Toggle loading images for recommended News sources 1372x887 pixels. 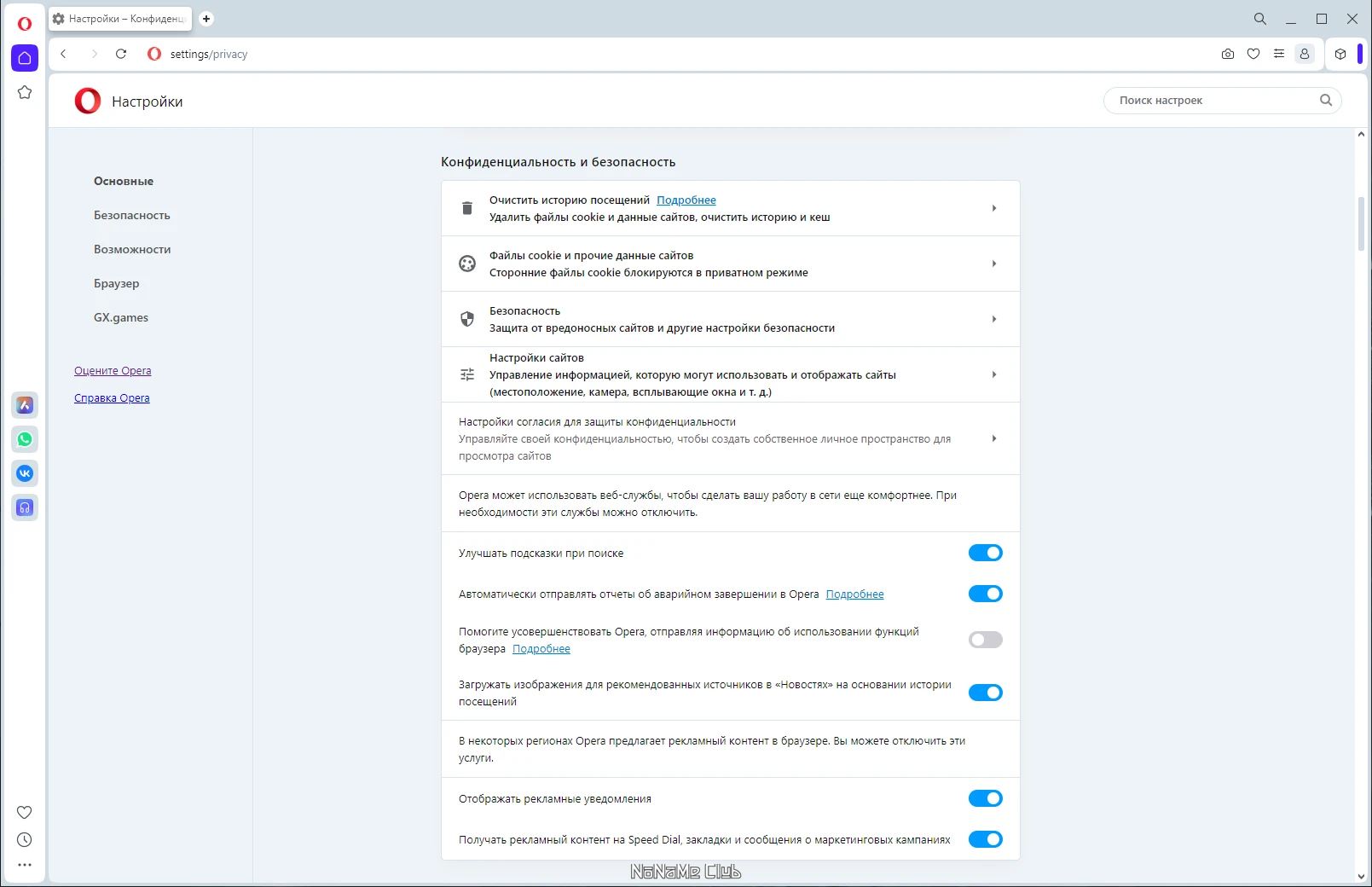pyautogui.click(x=986, y=693)
